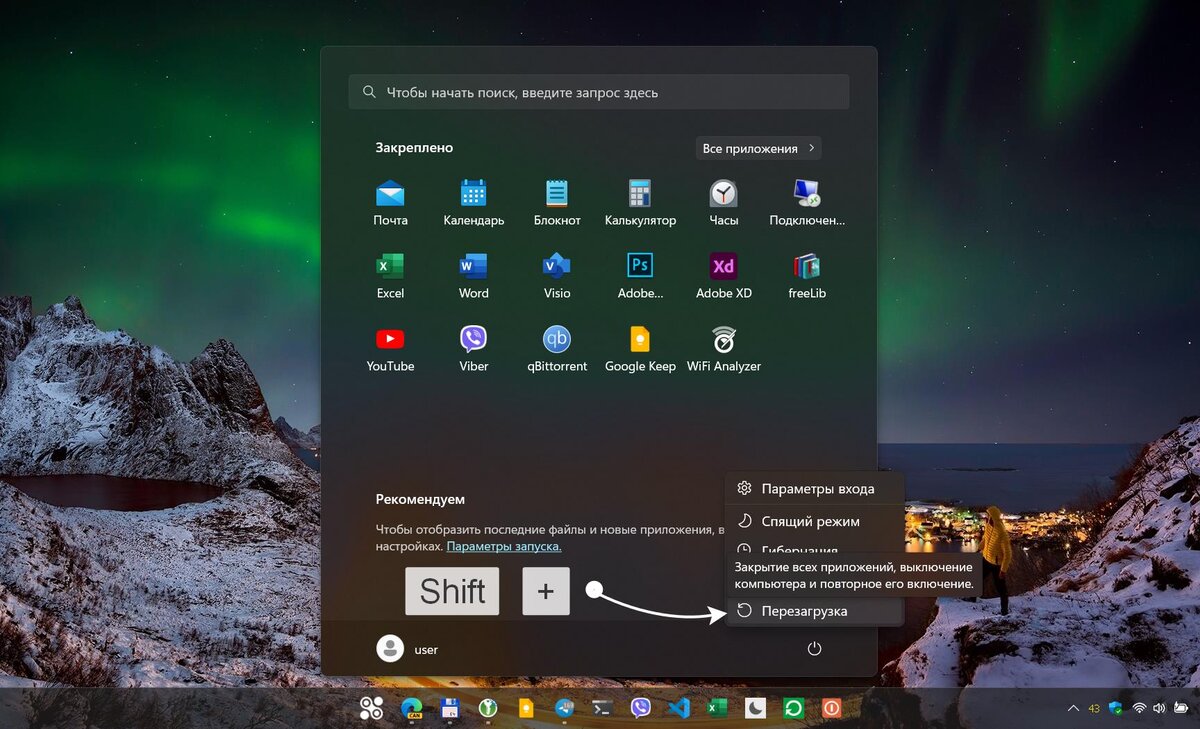The width and height of the screenshot is (1200, 729).
Task: Open Visio from pinned apps
Action: (557, 276)
